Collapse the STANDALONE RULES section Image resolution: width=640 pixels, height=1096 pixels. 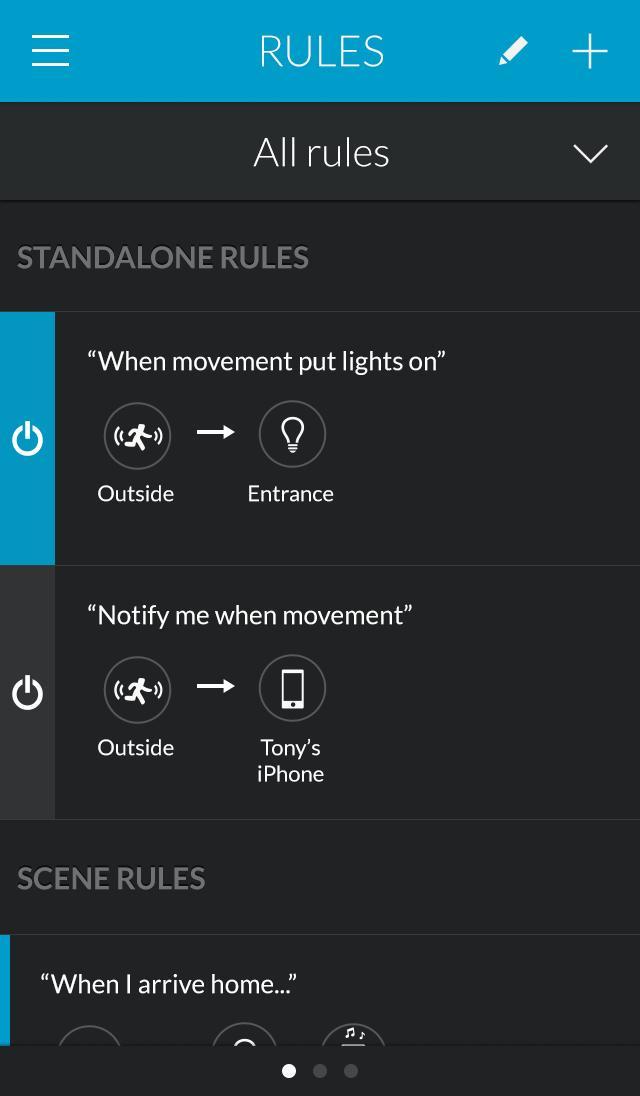162,257
